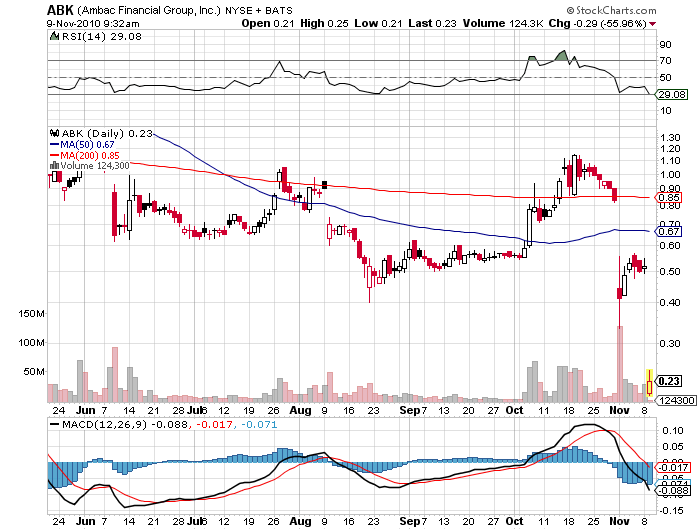Click the blue -0.071 MACD histogram value
Screen dimensions: 700x530
tap(259, 424)
